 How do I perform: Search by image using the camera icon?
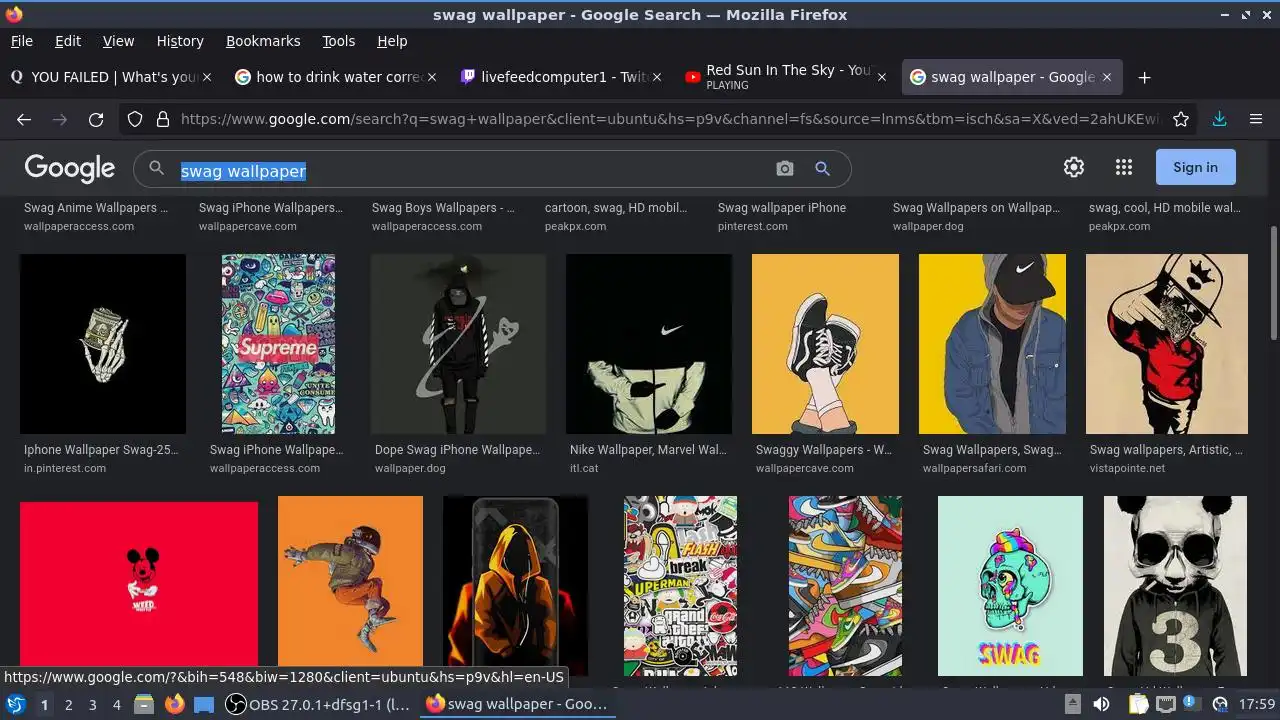785,169
